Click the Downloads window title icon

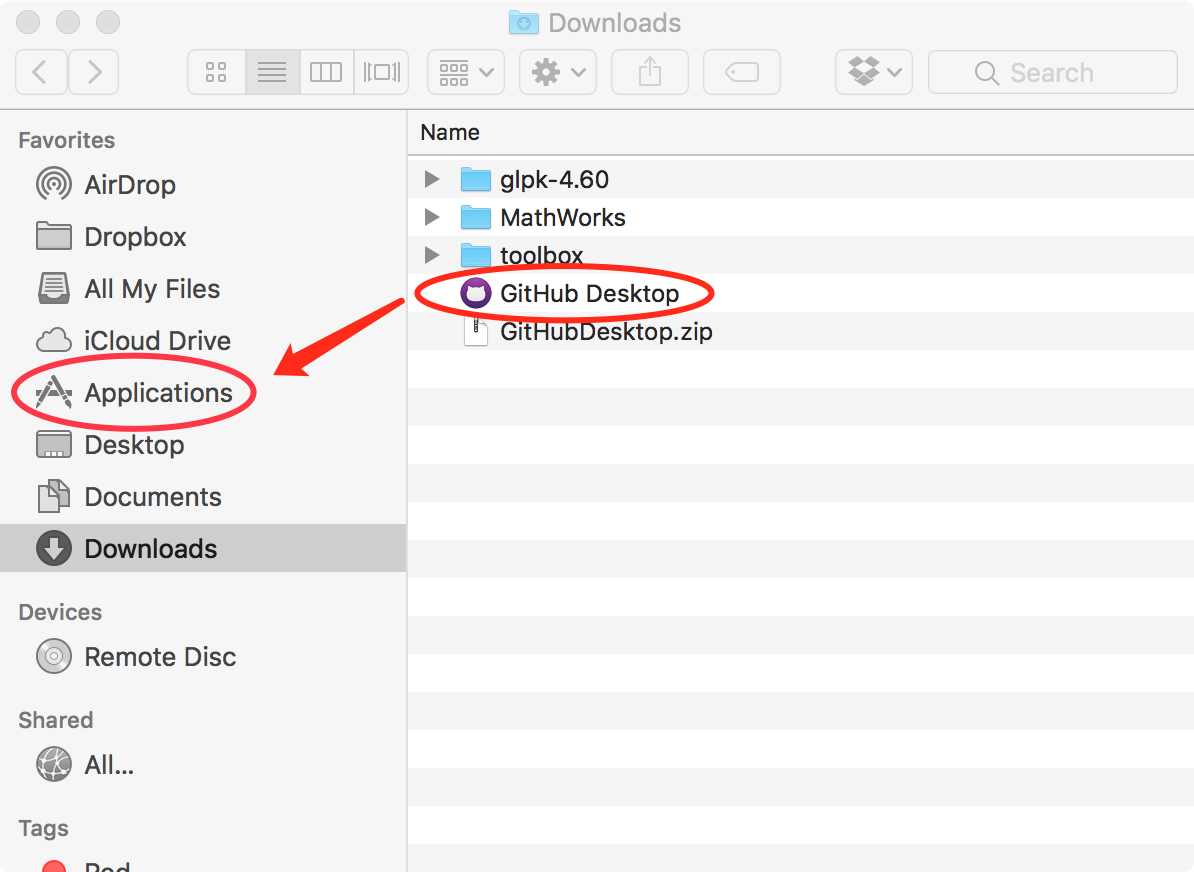click(x=523, y=23)
